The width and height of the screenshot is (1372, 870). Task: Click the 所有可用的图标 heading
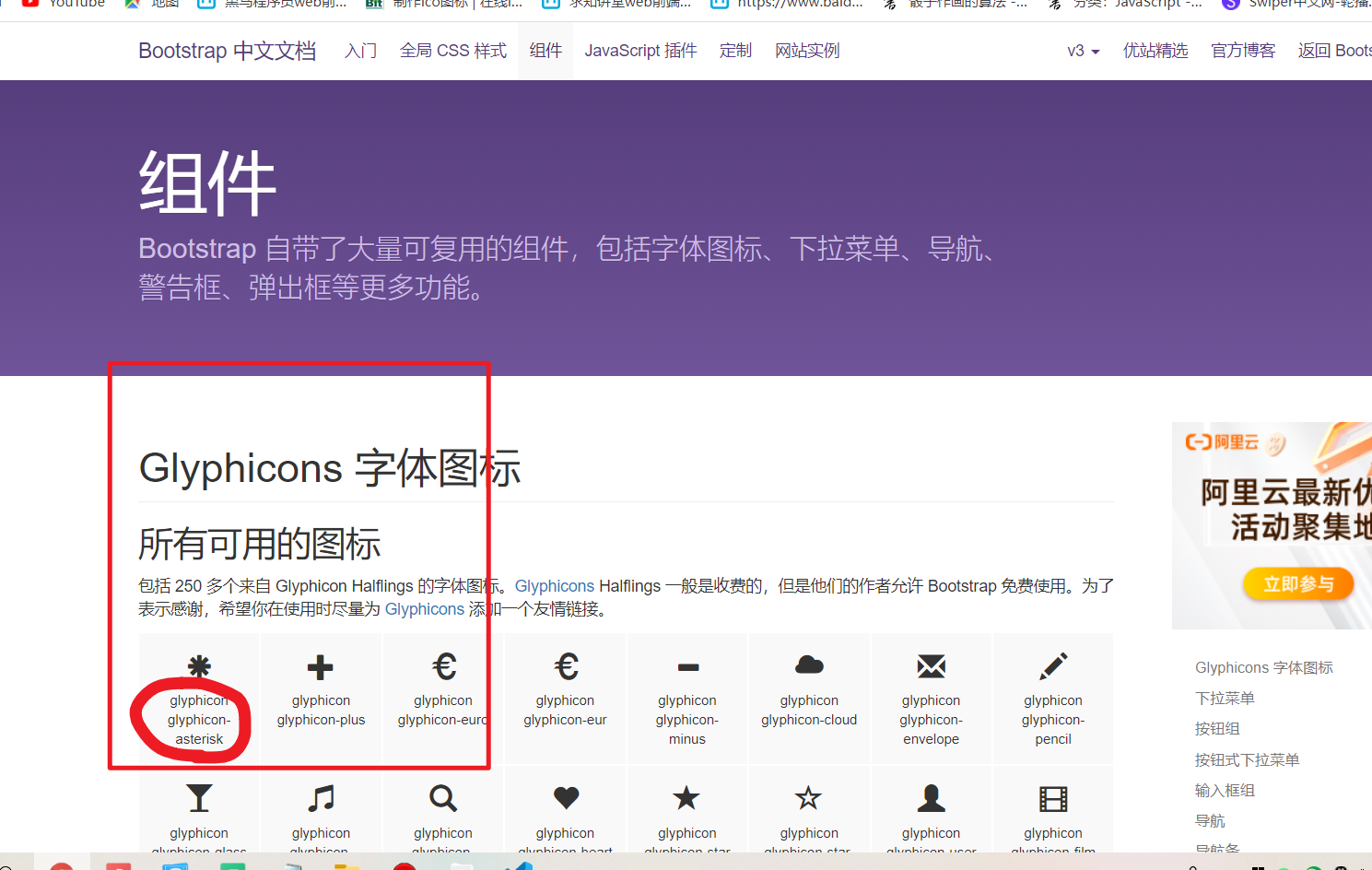coord(260,544)
